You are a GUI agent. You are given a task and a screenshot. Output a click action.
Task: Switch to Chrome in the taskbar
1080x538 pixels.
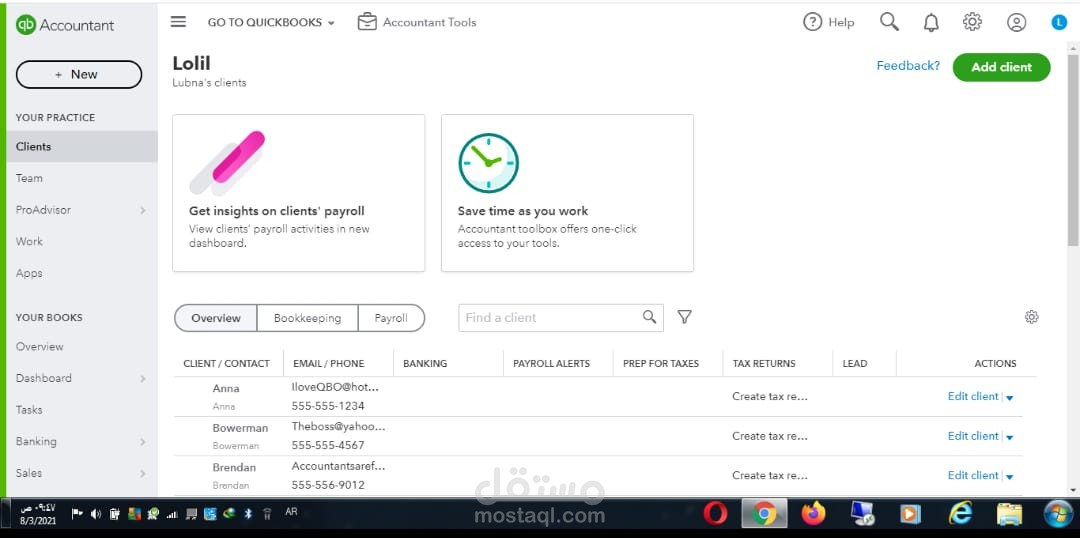(x=764, y=513)
